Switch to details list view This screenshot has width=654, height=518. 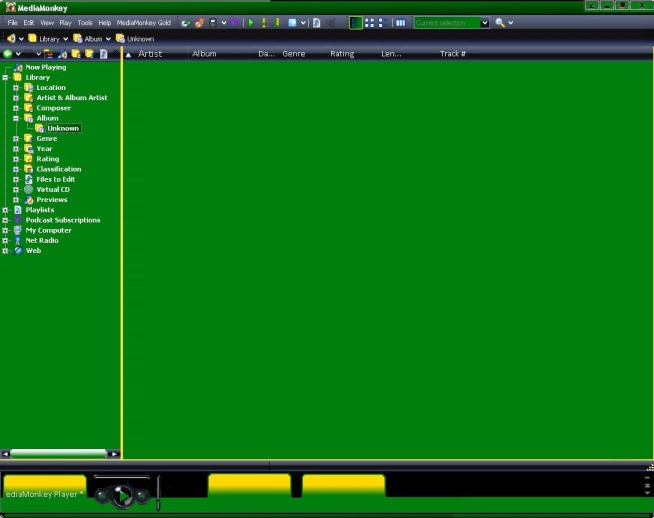[356, 23]
